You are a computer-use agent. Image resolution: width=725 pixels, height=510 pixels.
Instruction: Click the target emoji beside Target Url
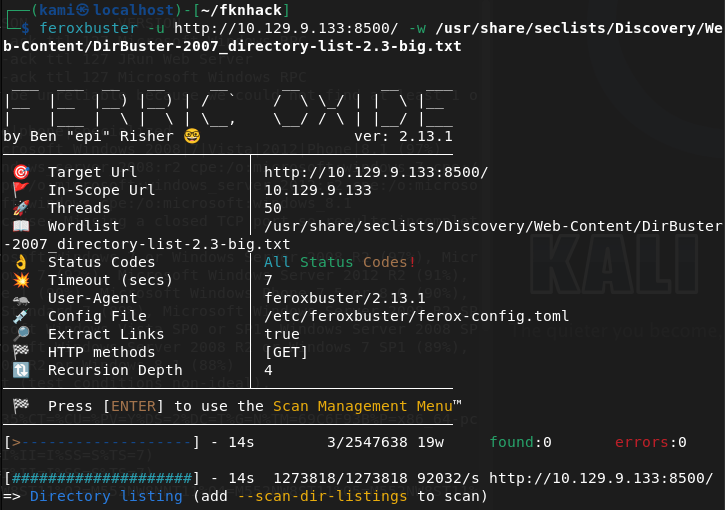pyautogui.click(x=21, y=172)
